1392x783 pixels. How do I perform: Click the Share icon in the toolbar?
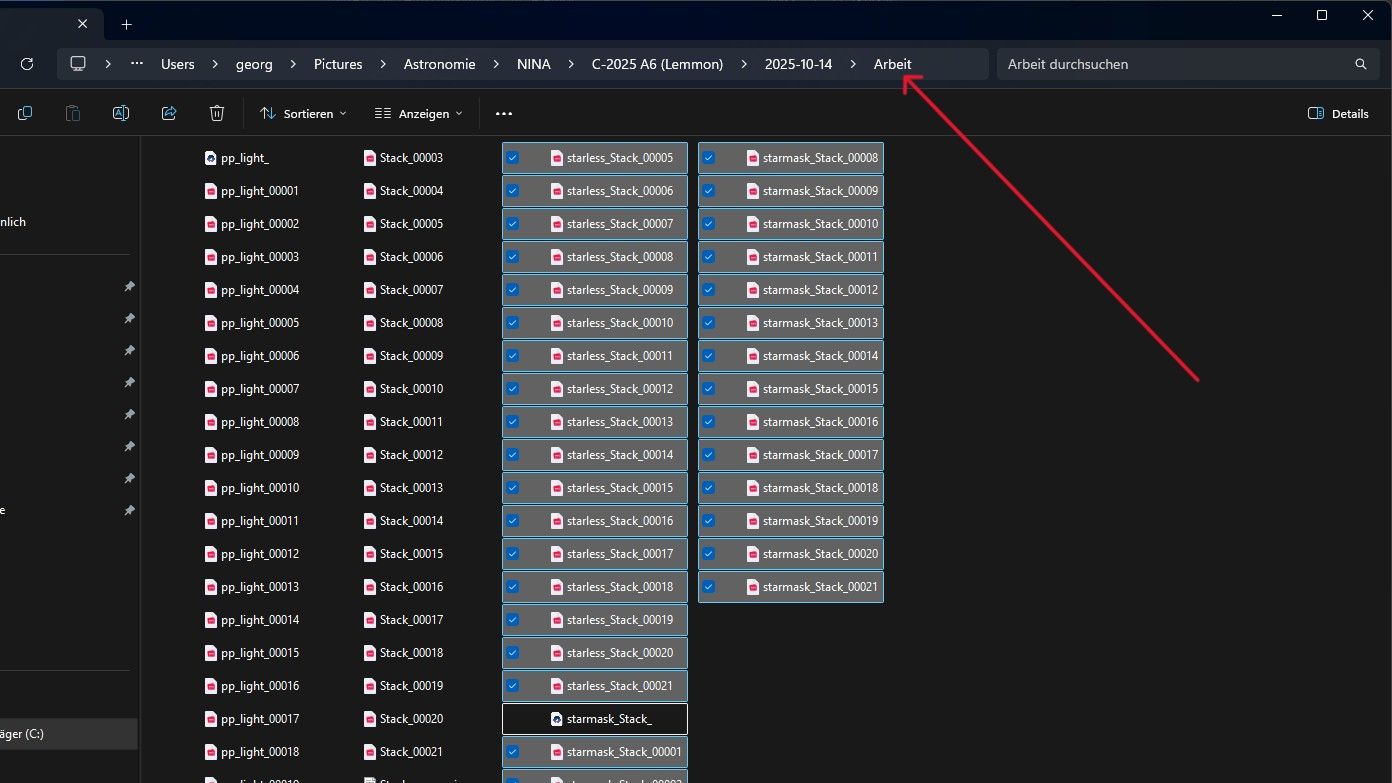pos(169,114)
